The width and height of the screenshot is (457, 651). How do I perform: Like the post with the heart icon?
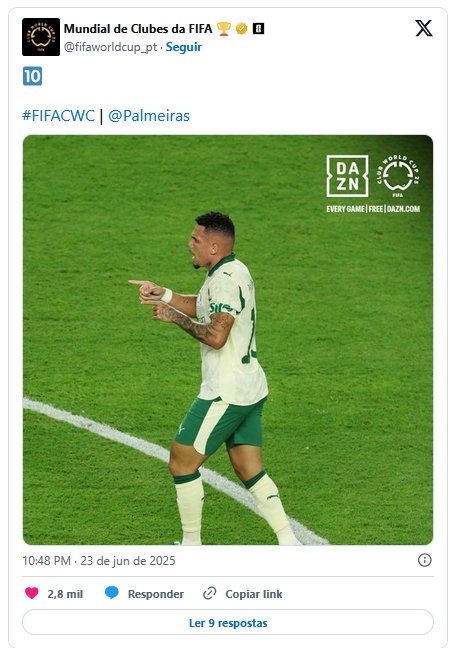[32, 593]
